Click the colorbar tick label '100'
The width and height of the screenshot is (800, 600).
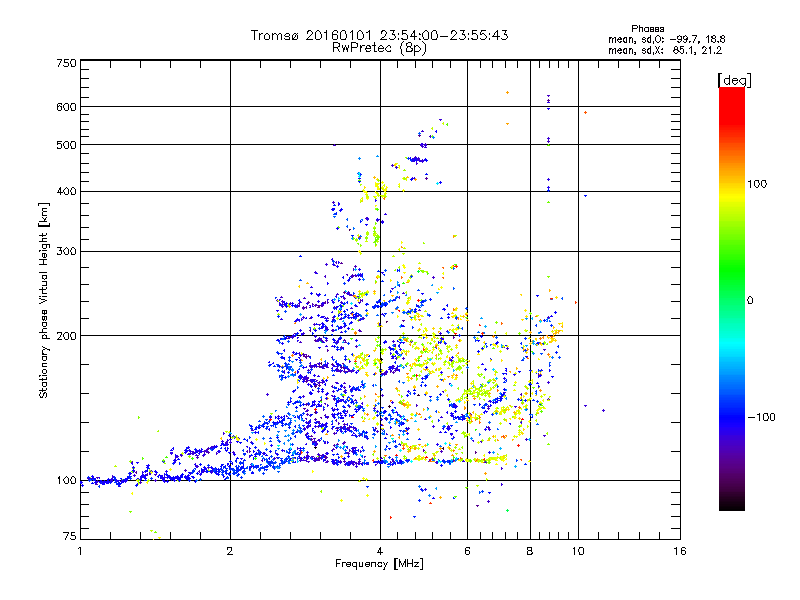tap(757, 184)
